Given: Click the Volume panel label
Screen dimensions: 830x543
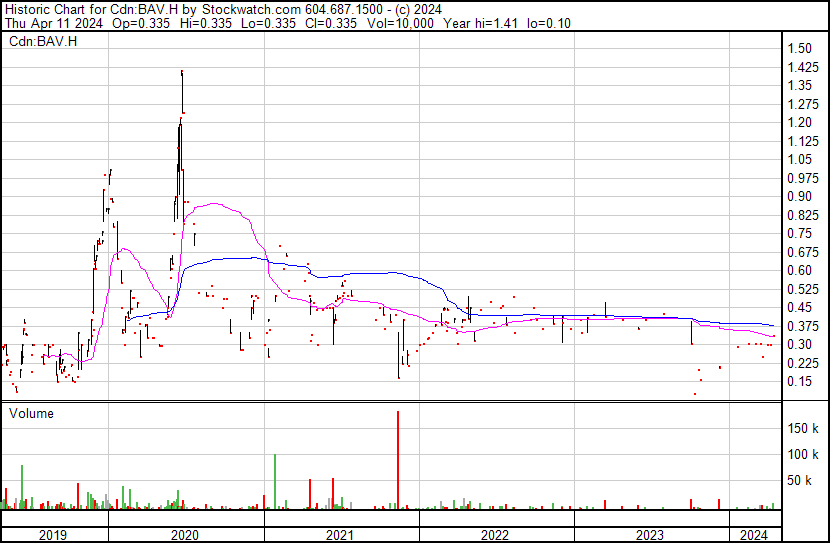Looking at the screenshot, I should click(x=31, y=413).
